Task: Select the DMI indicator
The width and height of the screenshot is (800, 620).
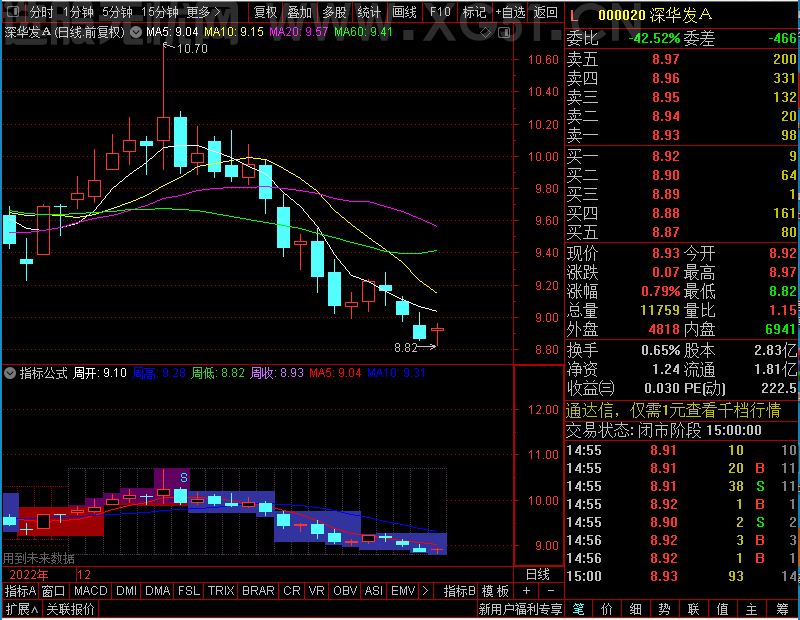Action: click(126, 591)
